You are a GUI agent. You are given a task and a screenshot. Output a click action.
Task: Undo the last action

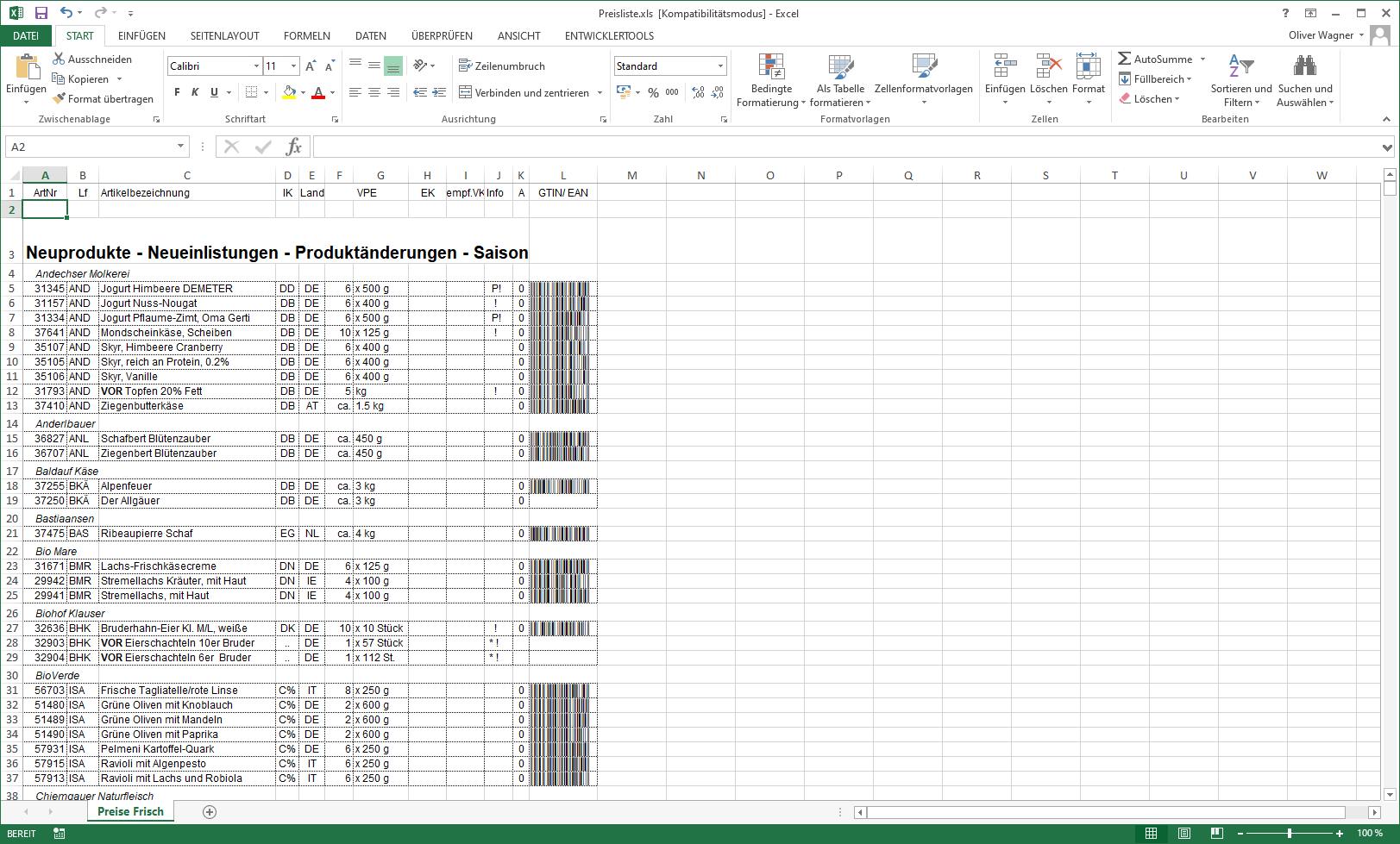(x=66, y=13)
